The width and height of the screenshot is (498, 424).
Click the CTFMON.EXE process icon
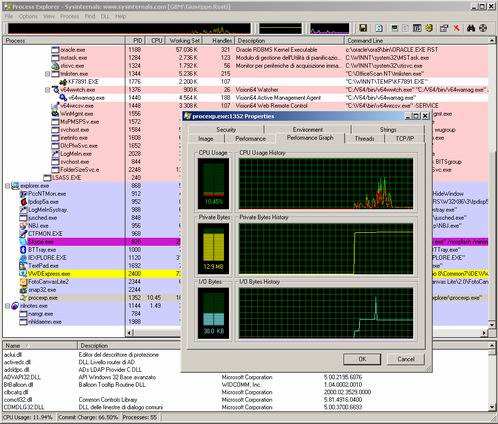[x=23, y=234]
